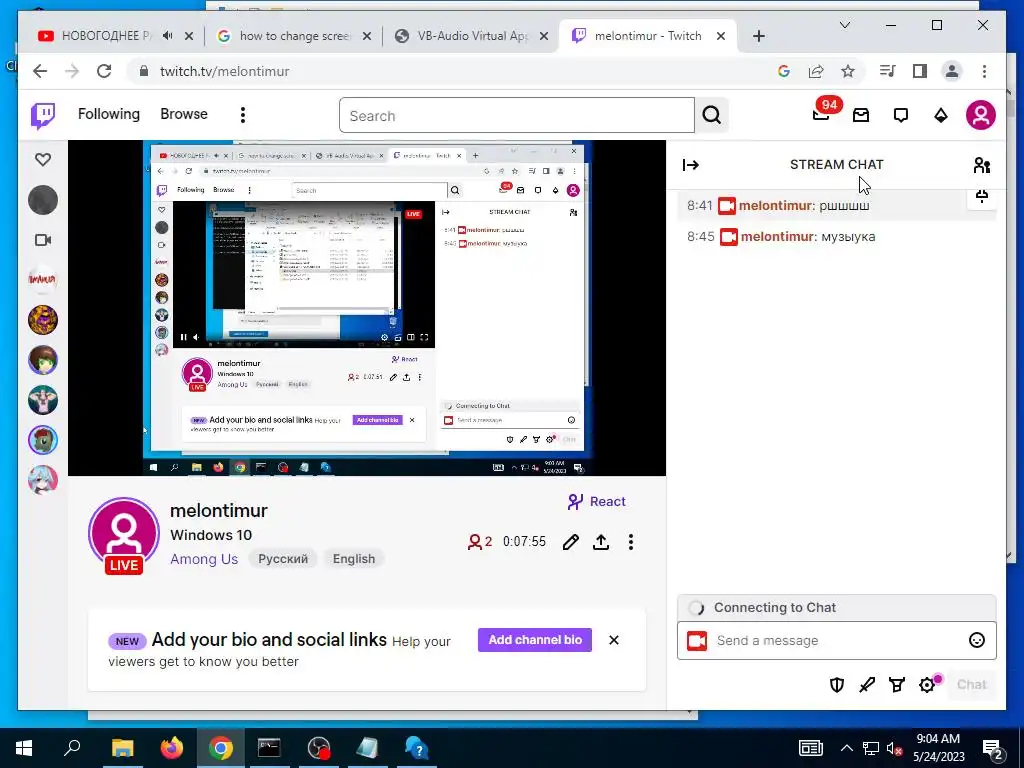Image resolution: width=1024 pixels, height=768 pixels.
Task: Click the Chat send button
Action: pos(971,684)
